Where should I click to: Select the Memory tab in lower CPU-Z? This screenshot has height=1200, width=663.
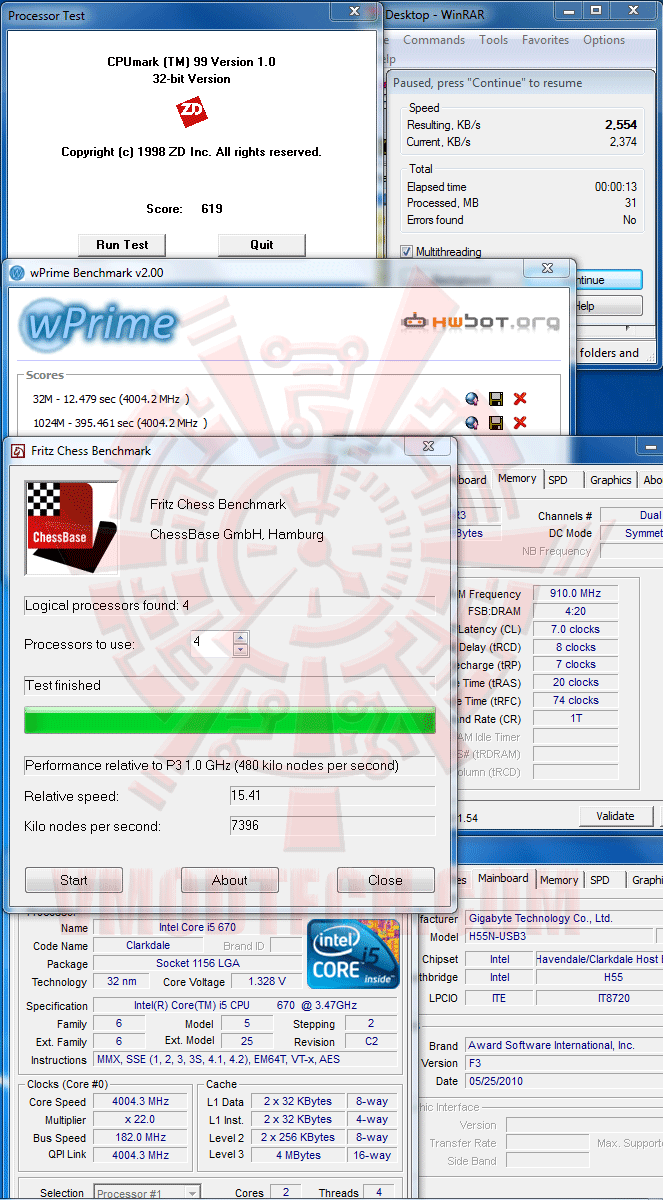tap(558, 880)
